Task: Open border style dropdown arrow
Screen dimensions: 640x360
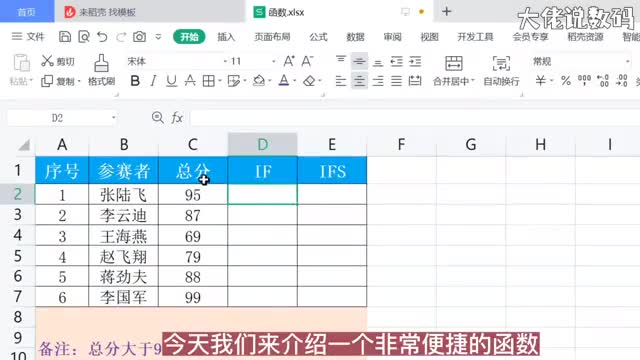Action: coord(219,81)
